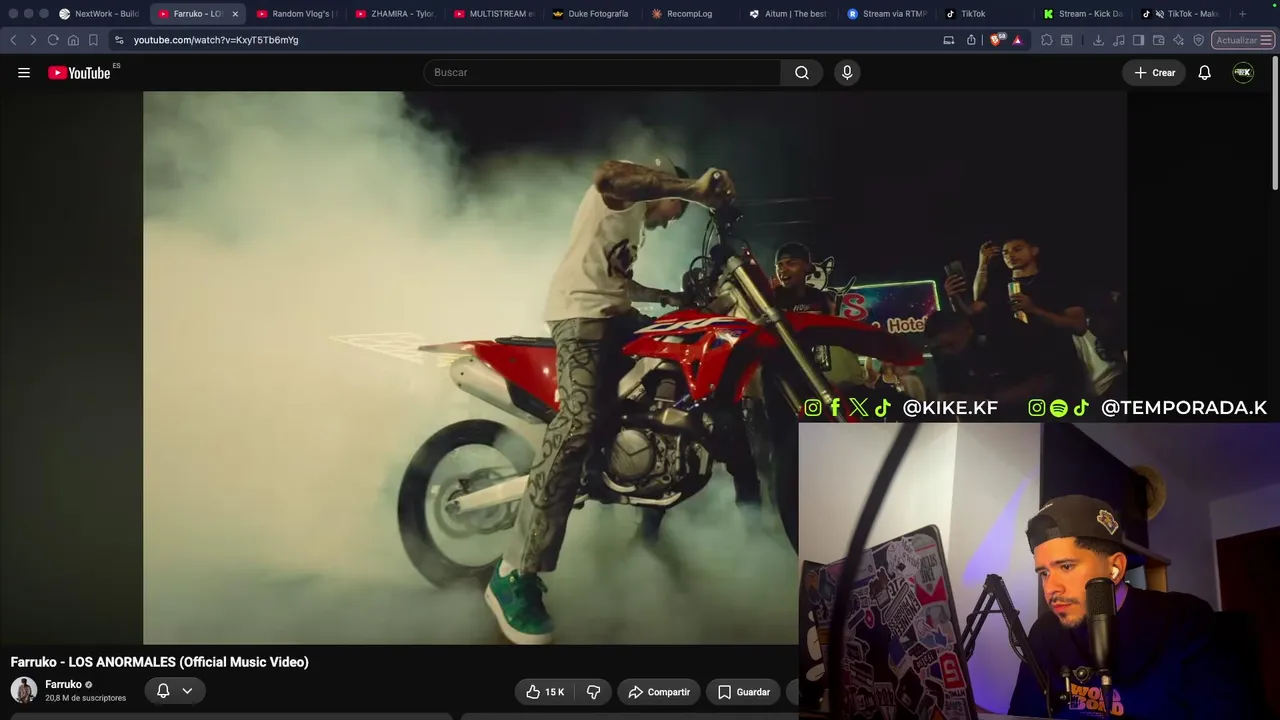The height and width of the screenshot is (720, 1280).
Task: Bookmark this page in the toolbar
Action: 93,40
